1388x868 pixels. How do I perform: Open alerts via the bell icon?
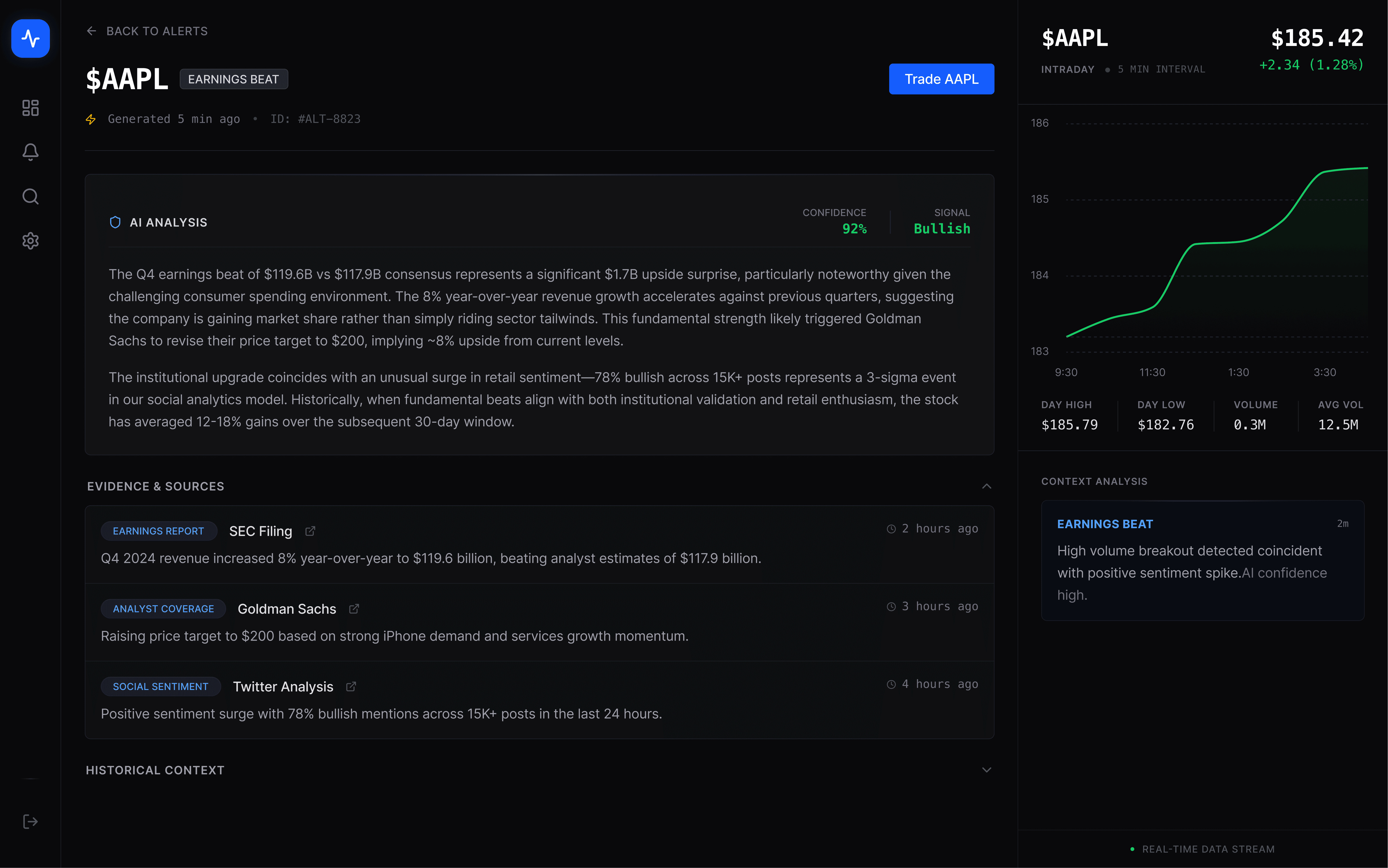tap(30, 152)
